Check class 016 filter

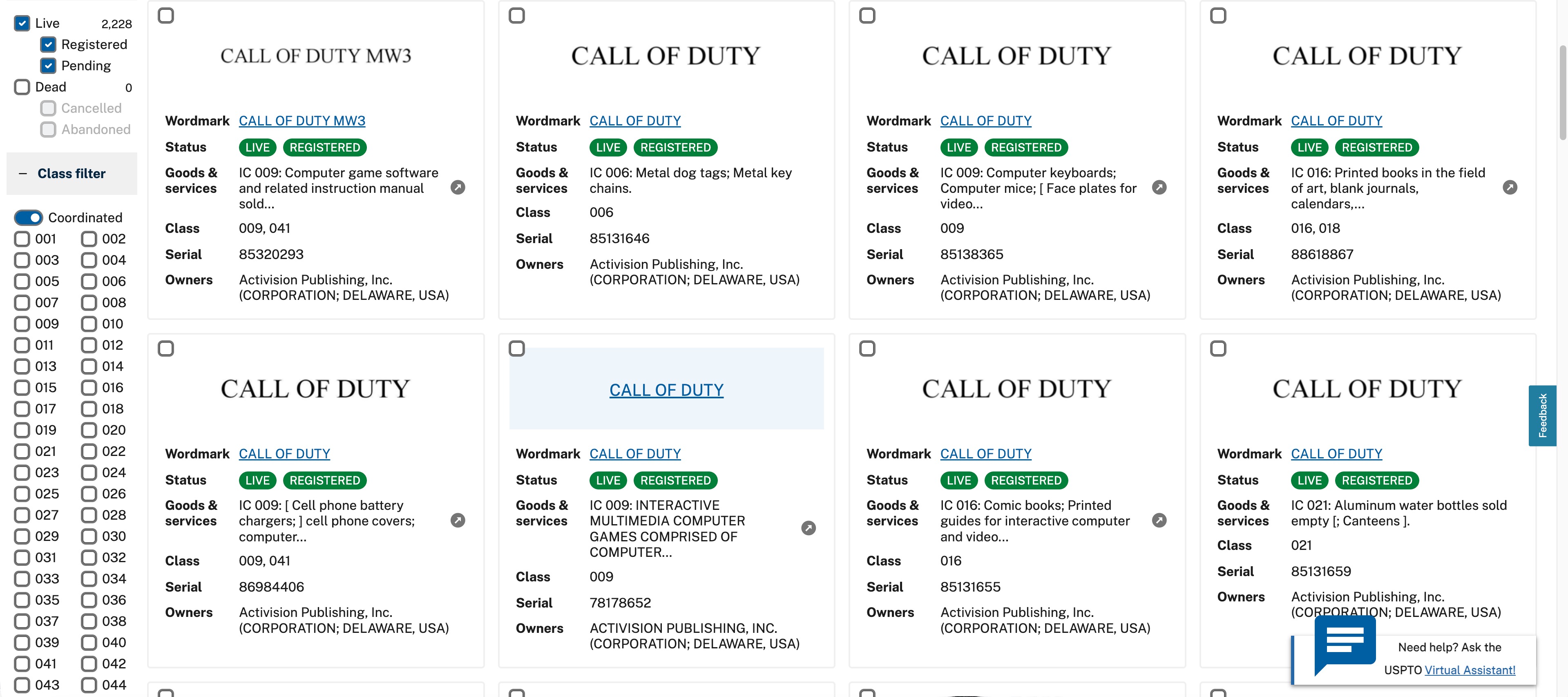(89, 388)
